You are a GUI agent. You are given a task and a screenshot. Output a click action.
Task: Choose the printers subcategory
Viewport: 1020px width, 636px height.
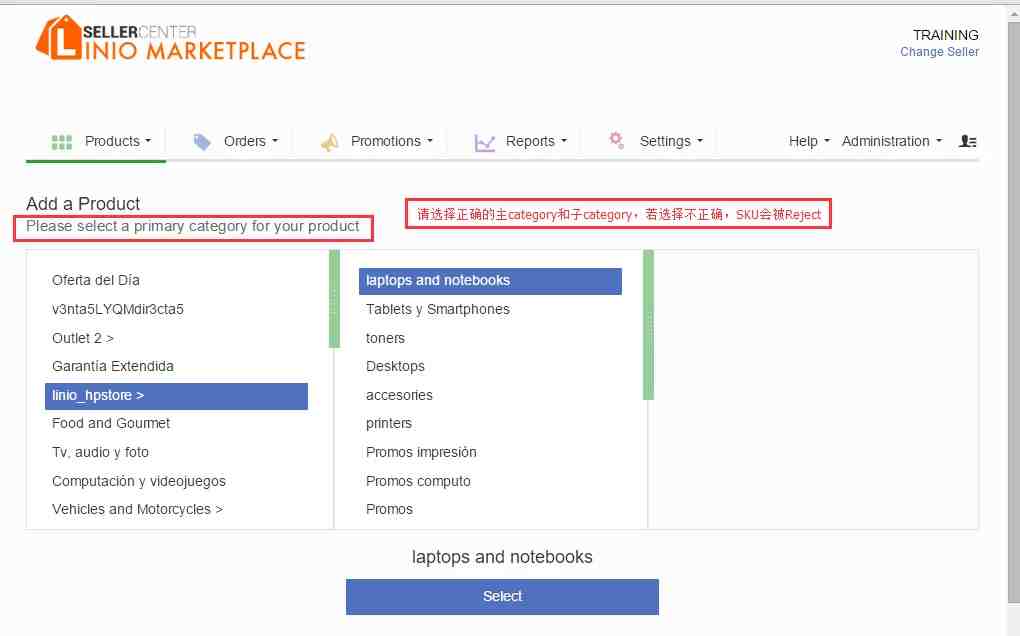pos(389,423)
